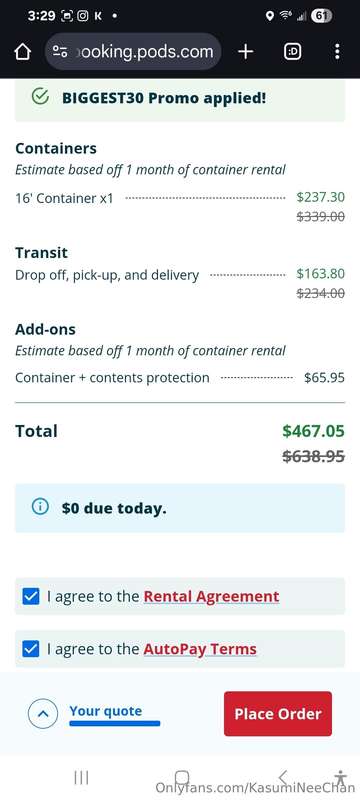Tap the Android back navigation arrow
The height and width of the screenshot is (800, 360).
(x=283, y=778)
